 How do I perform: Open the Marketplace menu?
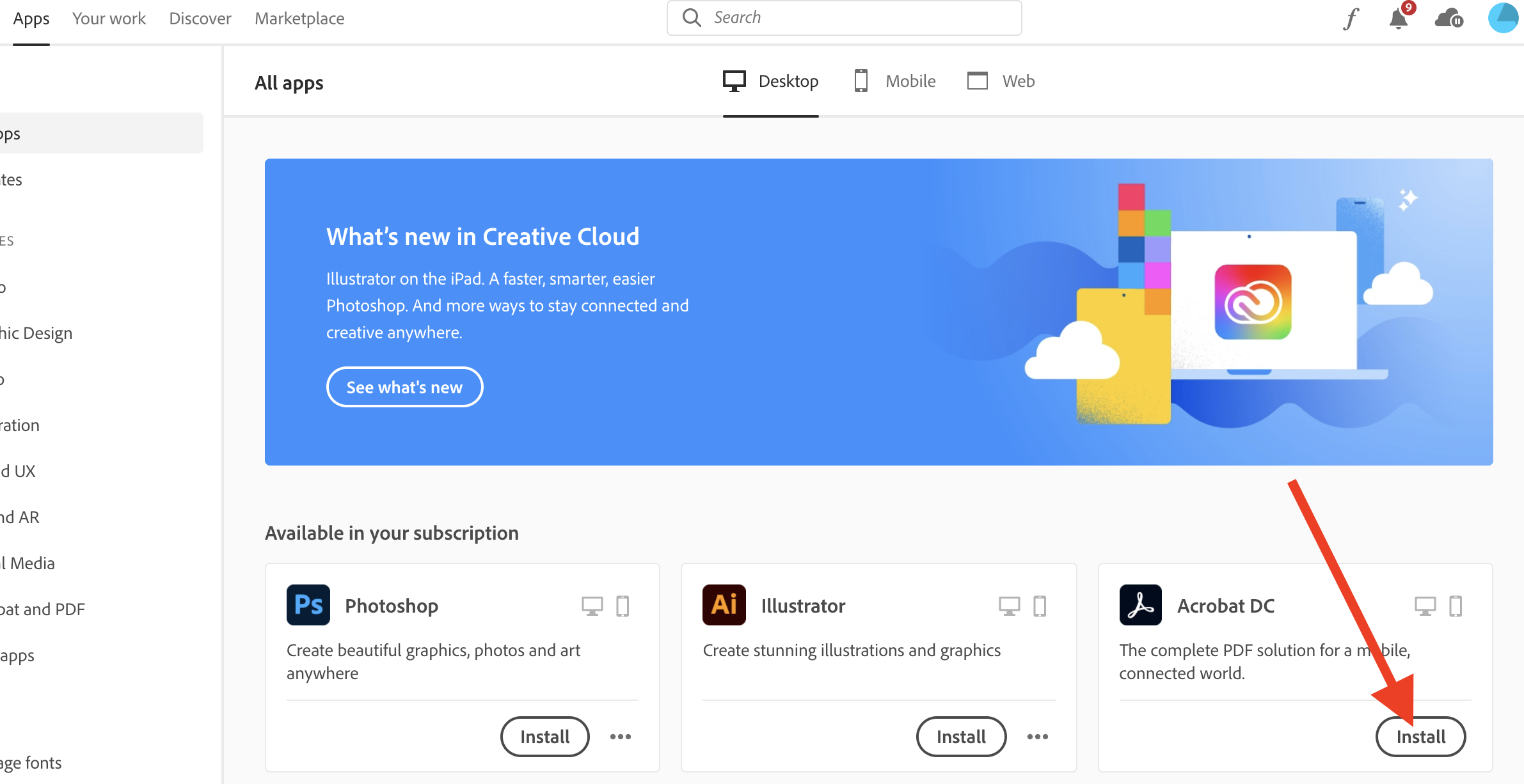(299, 18)
